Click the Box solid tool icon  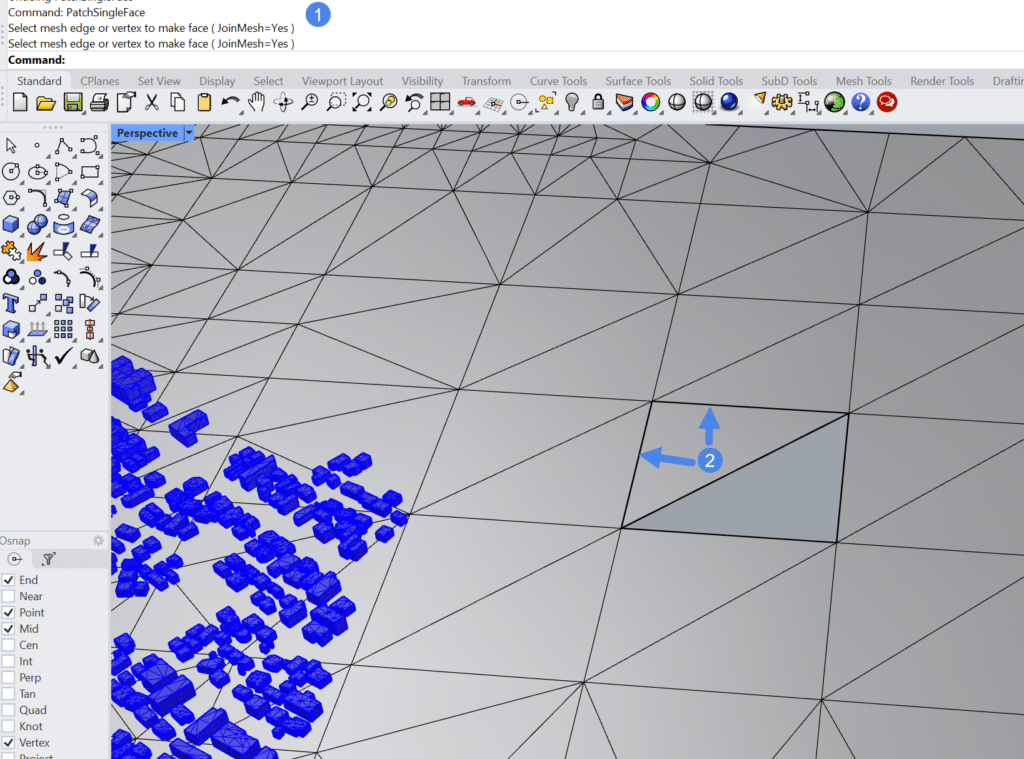tap(12, 224)
